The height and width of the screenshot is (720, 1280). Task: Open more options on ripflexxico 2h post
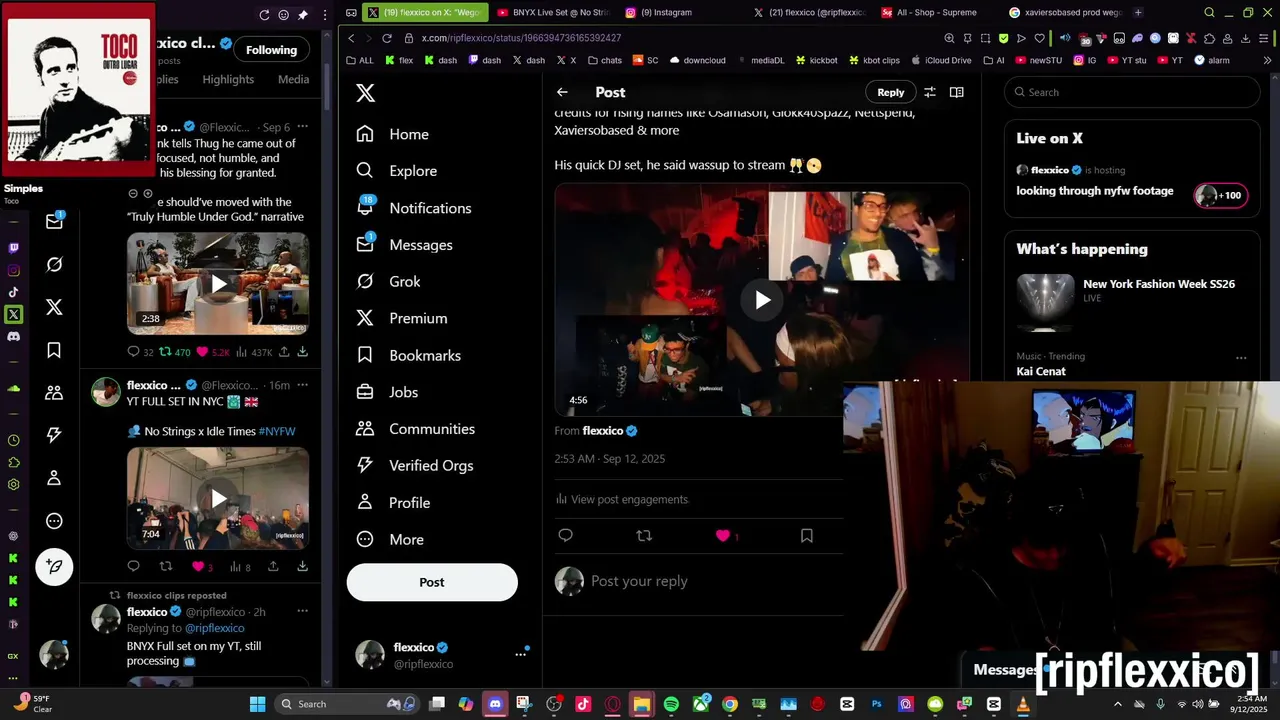tap(302, 611)
